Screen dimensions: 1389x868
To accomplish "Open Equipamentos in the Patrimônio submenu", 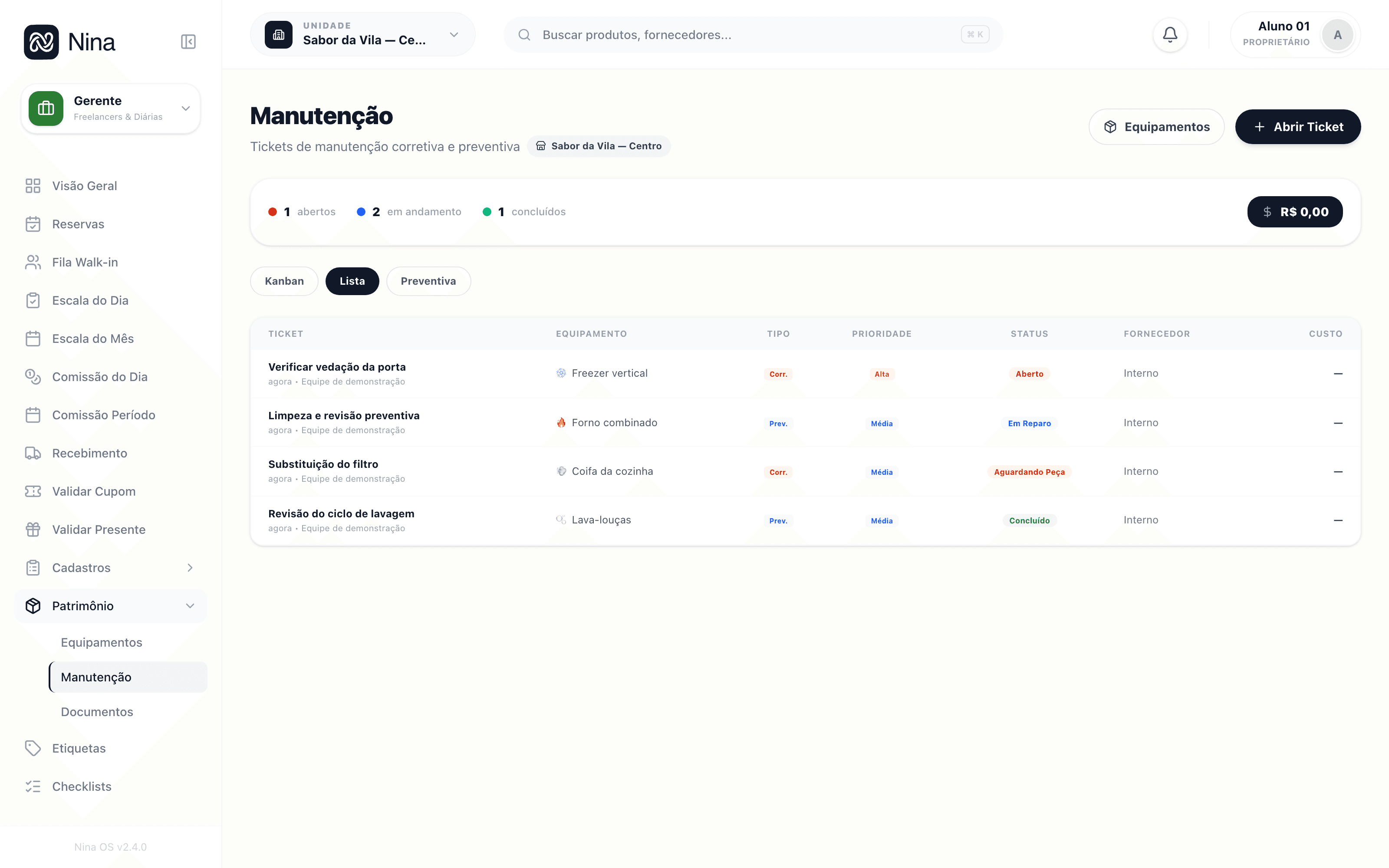I will [x=128, y=642].
